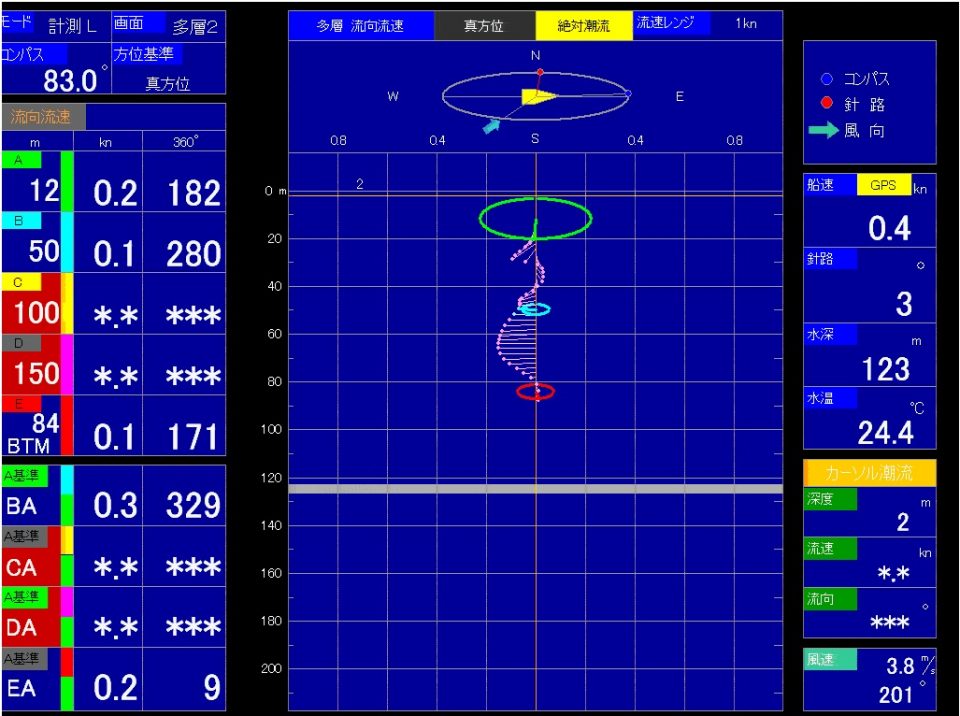This screenshot has width=960, height=716.
Task: Click the layer A direction value 182
Action: coord(193,193)
